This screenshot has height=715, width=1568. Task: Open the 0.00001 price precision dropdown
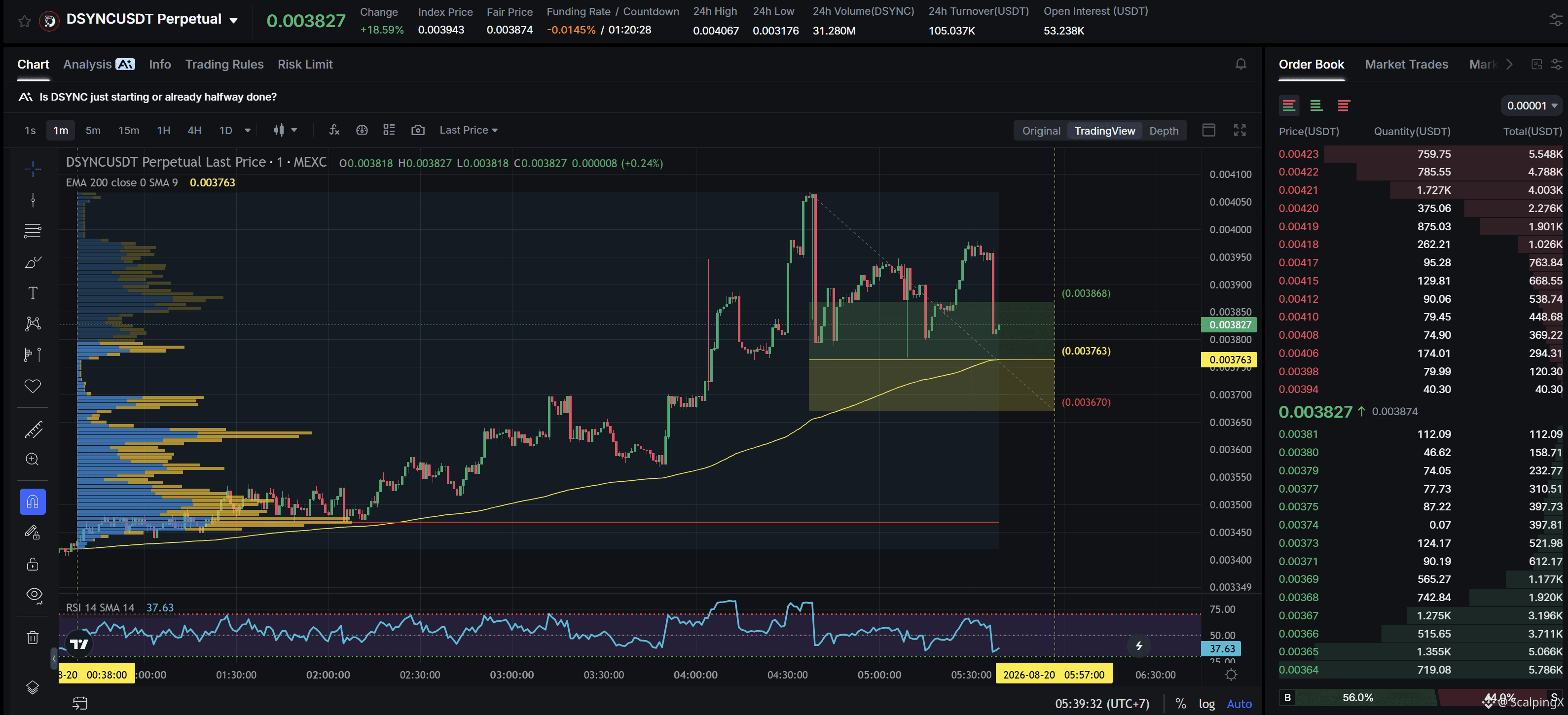coord(1532,106)
